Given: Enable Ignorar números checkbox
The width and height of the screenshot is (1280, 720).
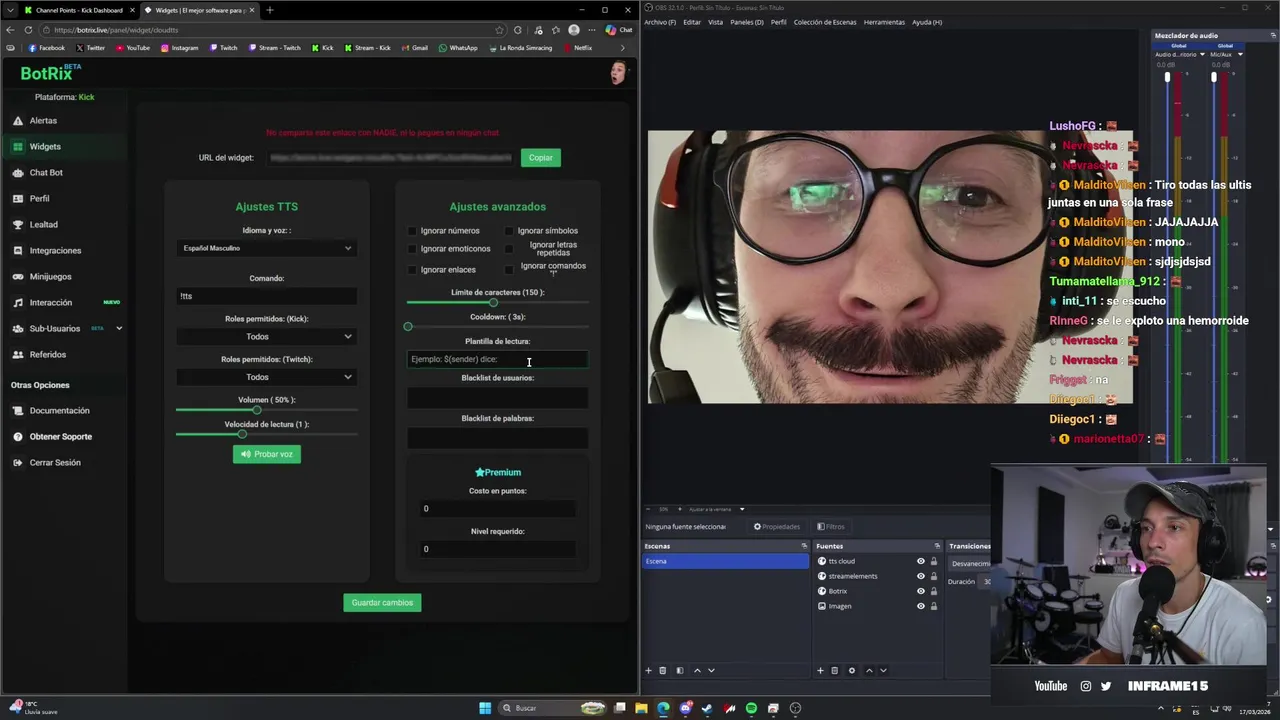Looking at the screenshot, I should tap(412, 231).
